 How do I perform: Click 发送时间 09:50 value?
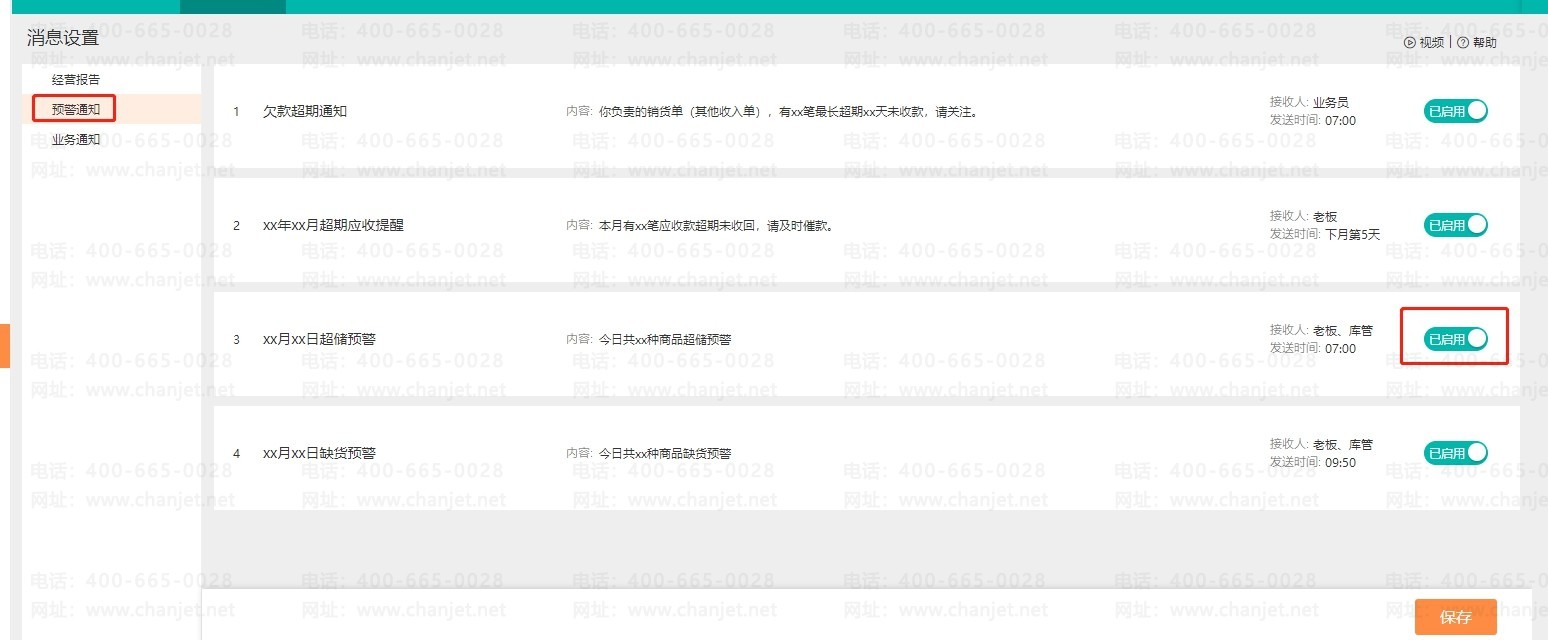[1340, 462]
